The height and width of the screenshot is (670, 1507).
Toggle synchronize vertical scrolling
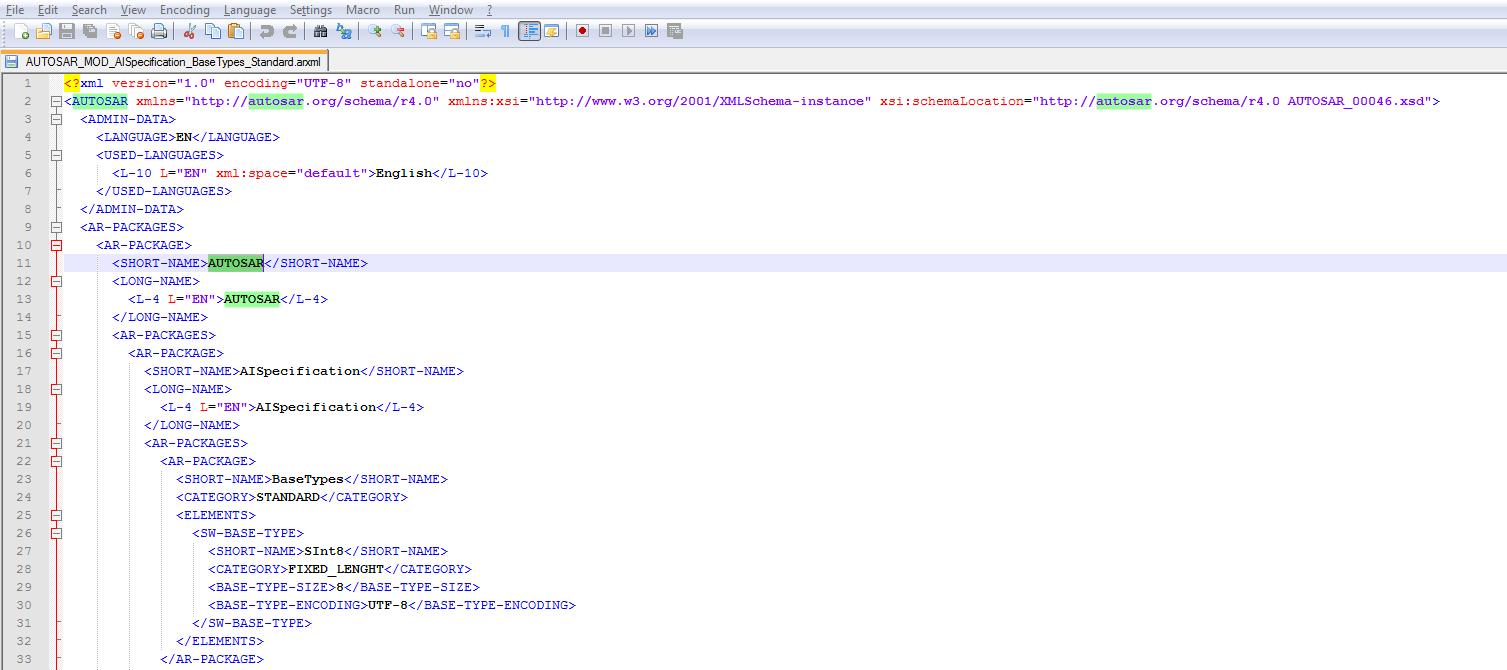(x=429, y=31)
